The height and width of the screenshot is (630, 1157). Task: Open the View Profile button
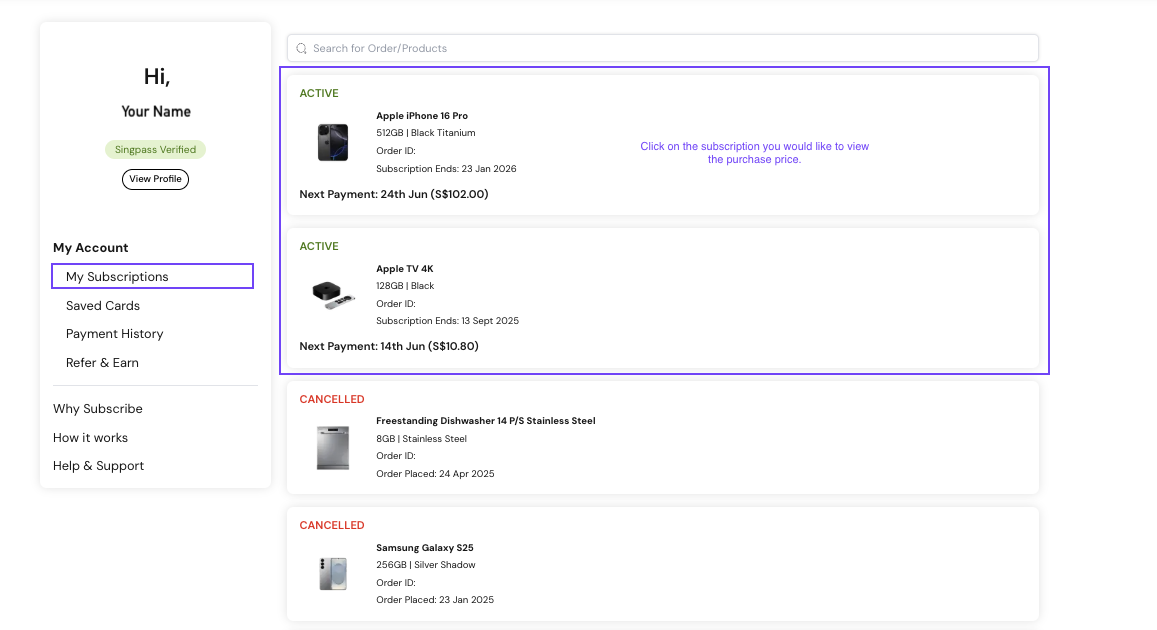[155, 179]
